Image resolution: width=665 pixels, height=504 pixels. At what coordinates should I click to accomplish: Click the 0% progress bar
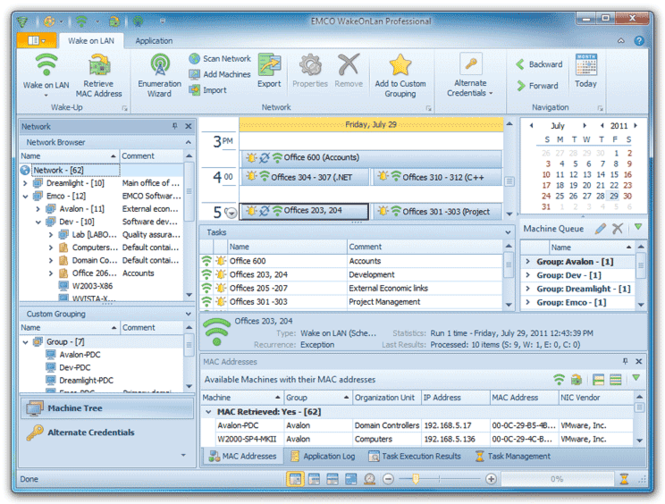pyautogui.click(x=557, y=479)
